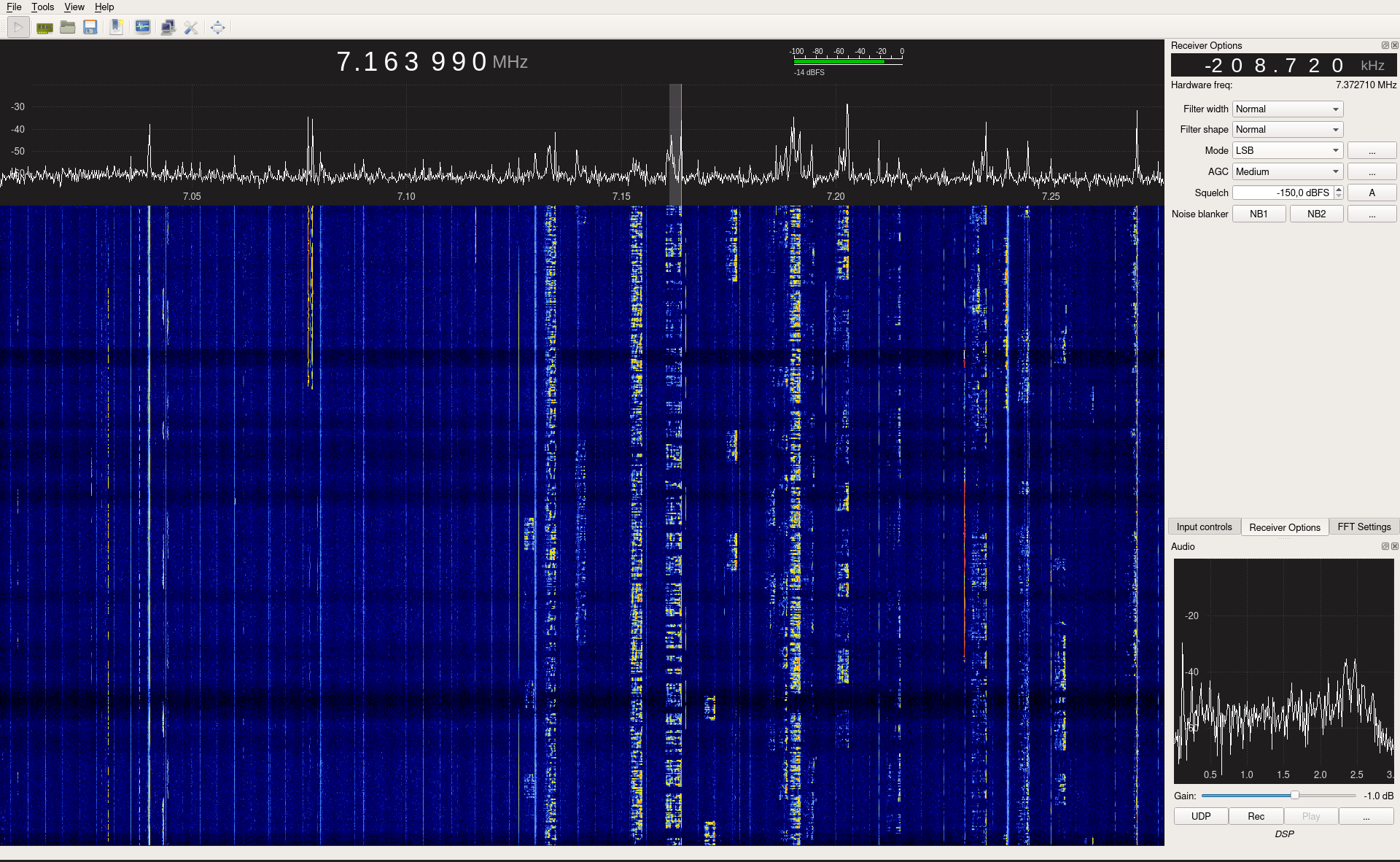Open the audio FFT monitor icon
The image size is (1400, 862).
tap(143, 28)
